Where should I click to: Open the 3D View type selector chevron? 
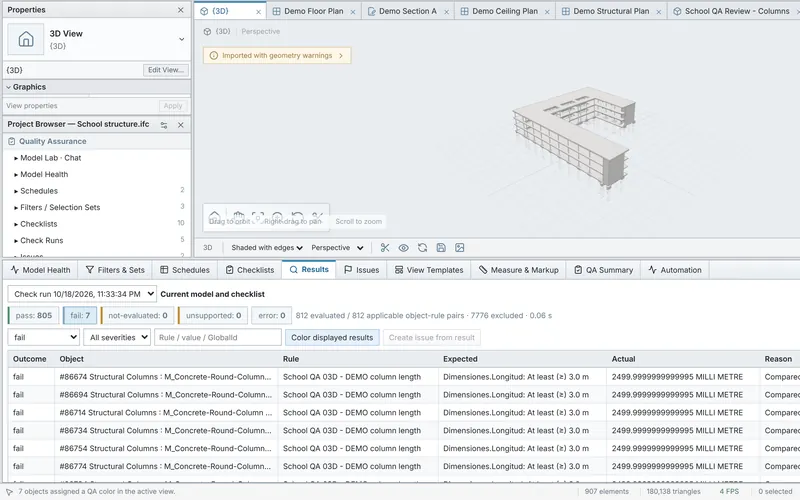point(182,39)
